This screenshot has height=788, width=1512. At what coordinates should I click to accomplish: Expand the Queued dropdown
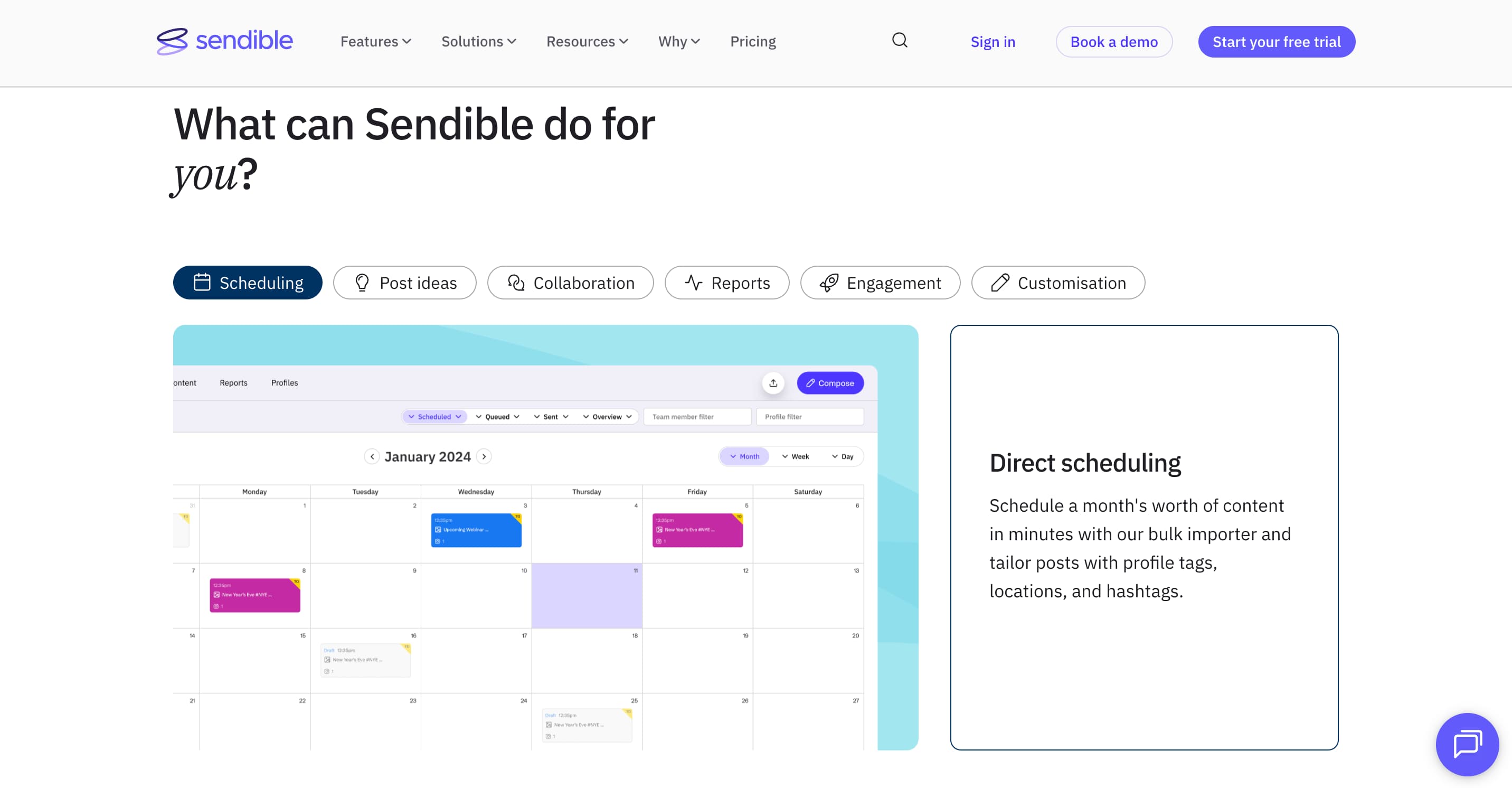[498, 416]
